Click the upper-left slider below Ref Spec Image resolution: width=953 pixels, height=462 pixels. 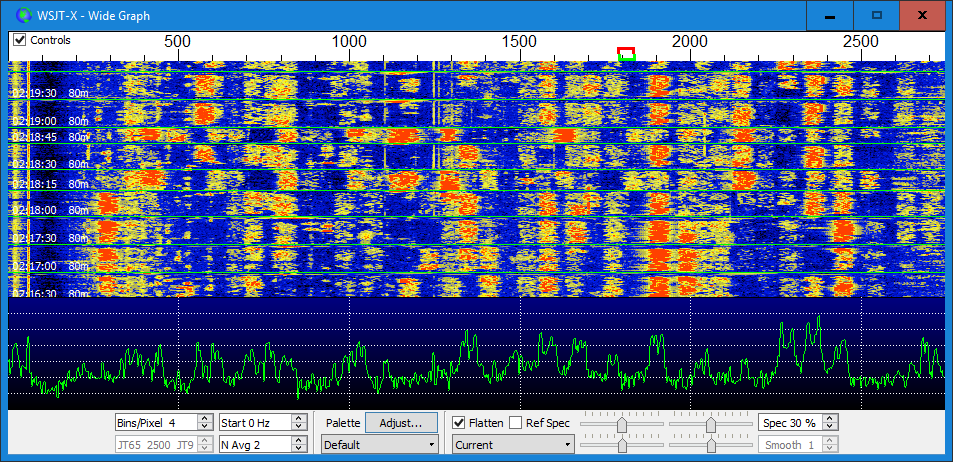pos(622,422)
